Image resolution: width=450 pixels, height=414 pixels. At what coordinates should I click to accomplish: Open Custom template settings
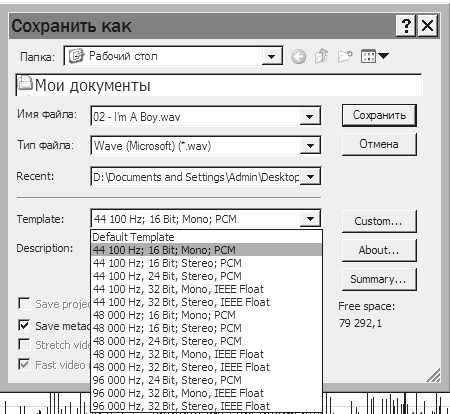coord(379,221)
